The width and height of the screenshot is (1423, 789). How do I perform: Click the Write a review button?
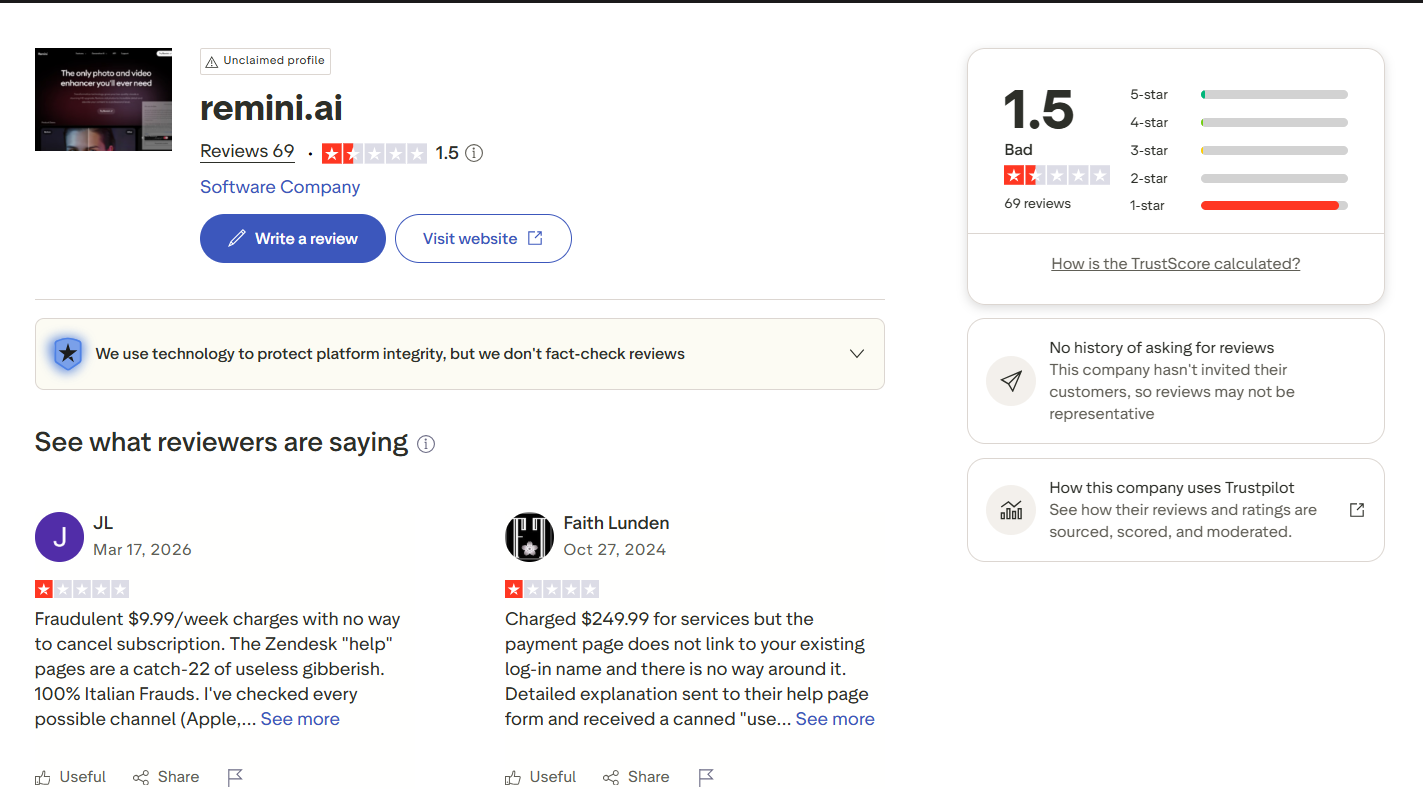pyautogui.click(x=292, y=238)
